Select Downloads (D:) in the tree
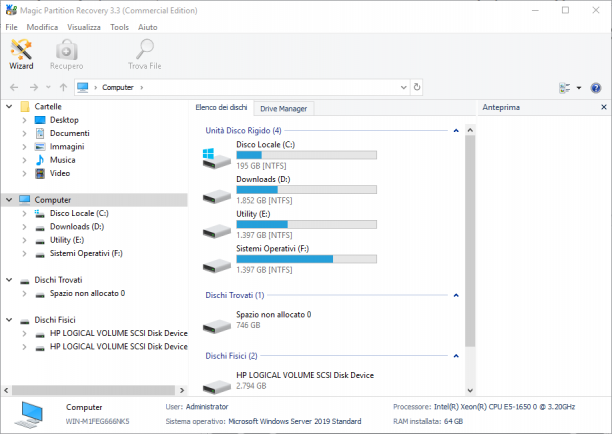The width and height of the screenshot is (612, 434). click(x=77, y=227)
